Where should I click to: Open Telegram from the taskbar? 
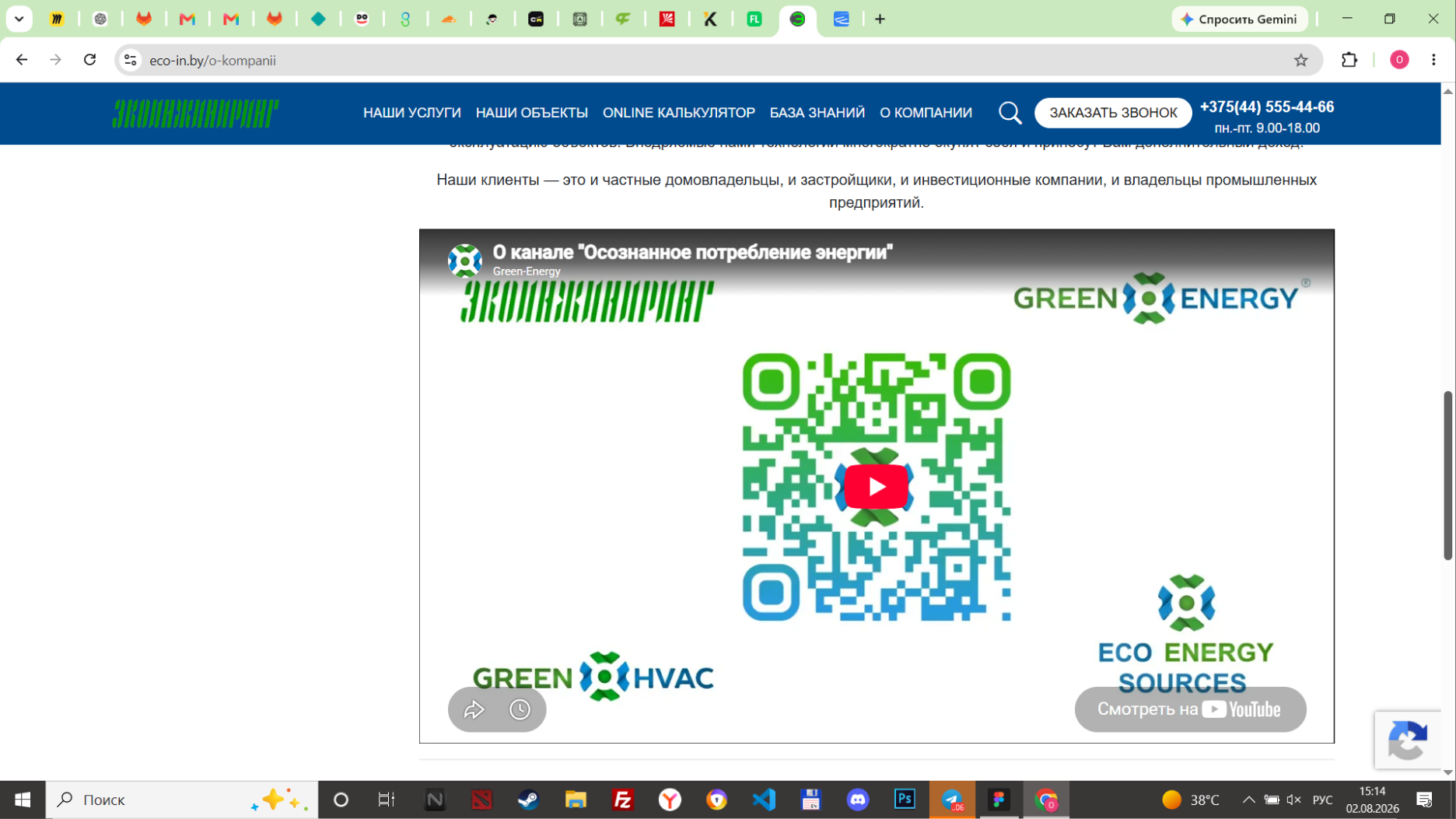[952, 800]
